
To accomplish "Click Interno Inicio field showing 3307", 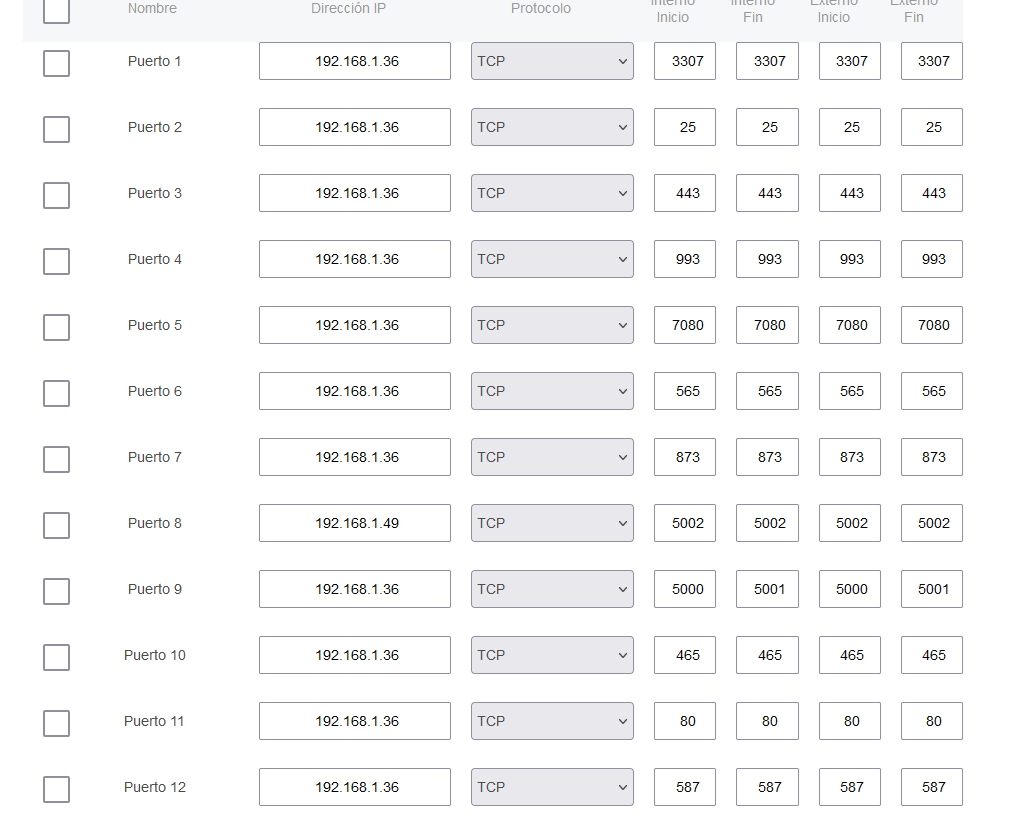I will 686,61.
